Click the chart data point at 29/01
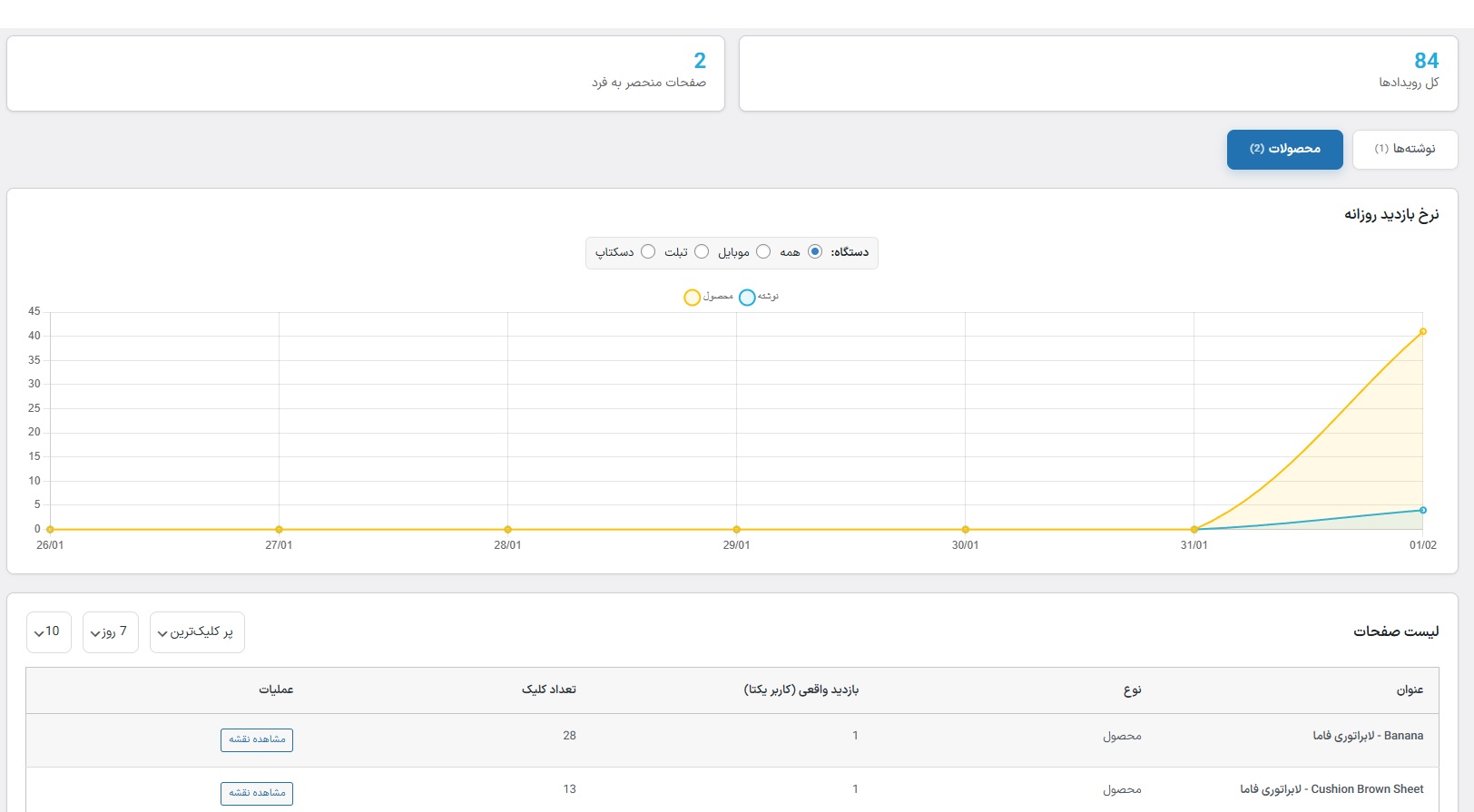The height and width of the screenshot is (812, 1474). click(736, 529)
